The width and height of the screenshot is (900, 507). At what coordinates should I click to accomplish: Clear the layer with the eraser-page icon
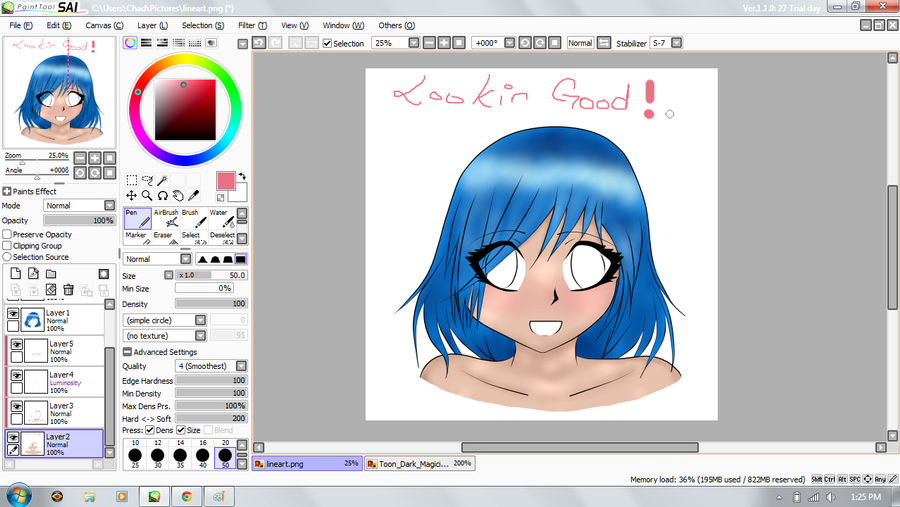51,289
